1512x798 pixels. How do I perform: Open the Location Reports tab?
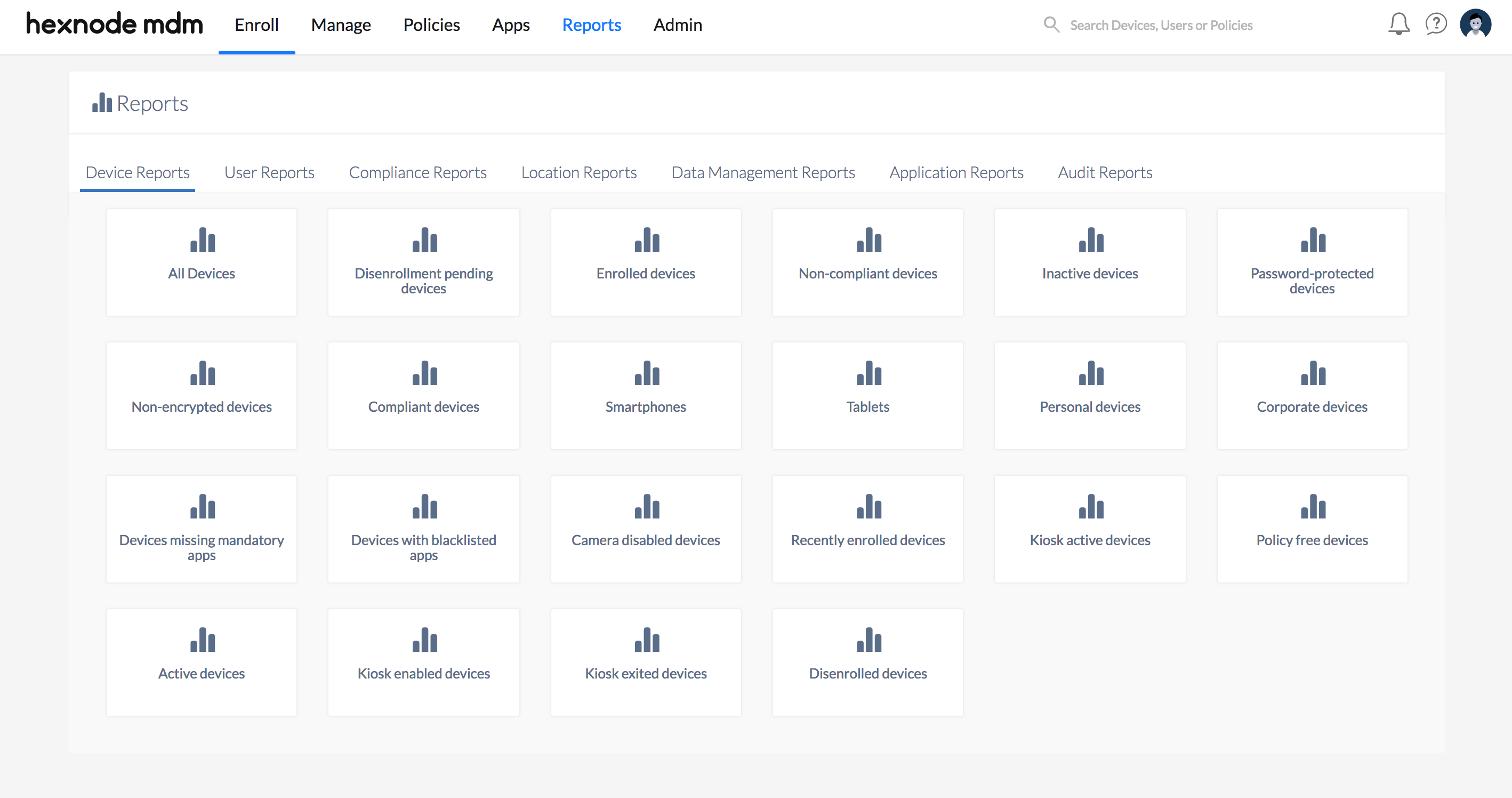(x=579, y=173)
